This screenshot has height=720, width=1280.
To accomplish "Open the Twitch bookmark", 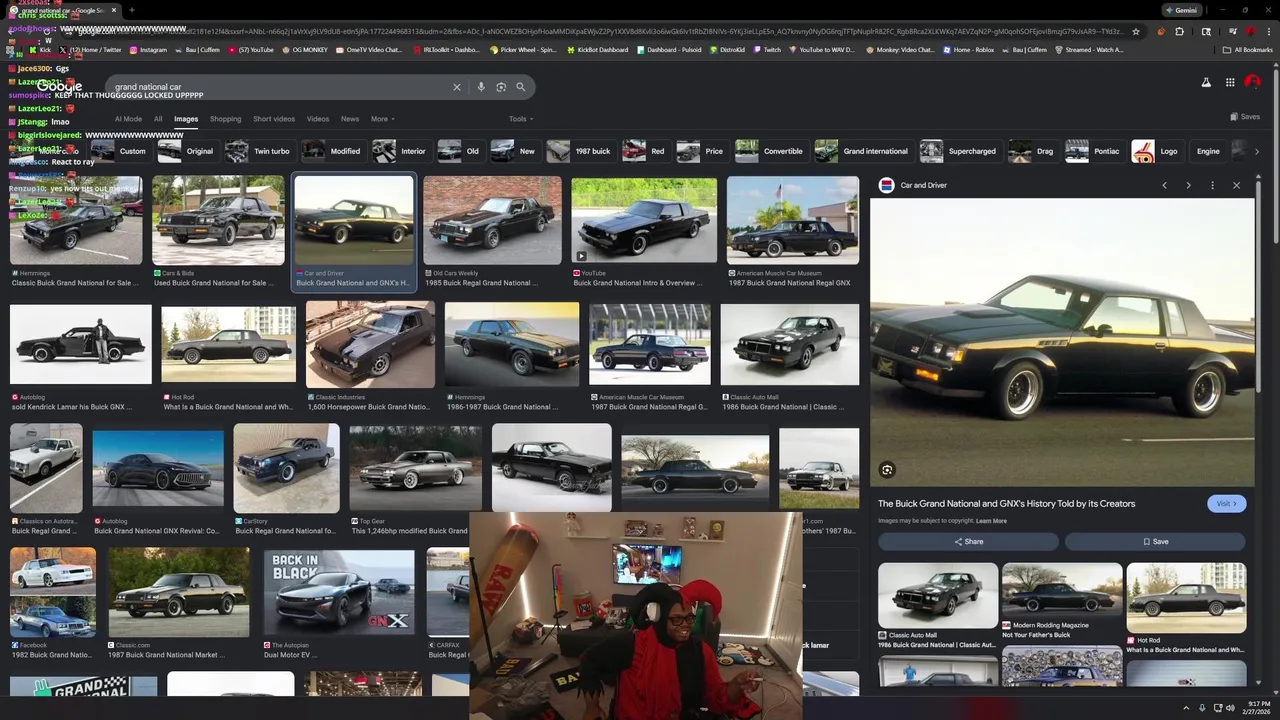I will (766, 50).
